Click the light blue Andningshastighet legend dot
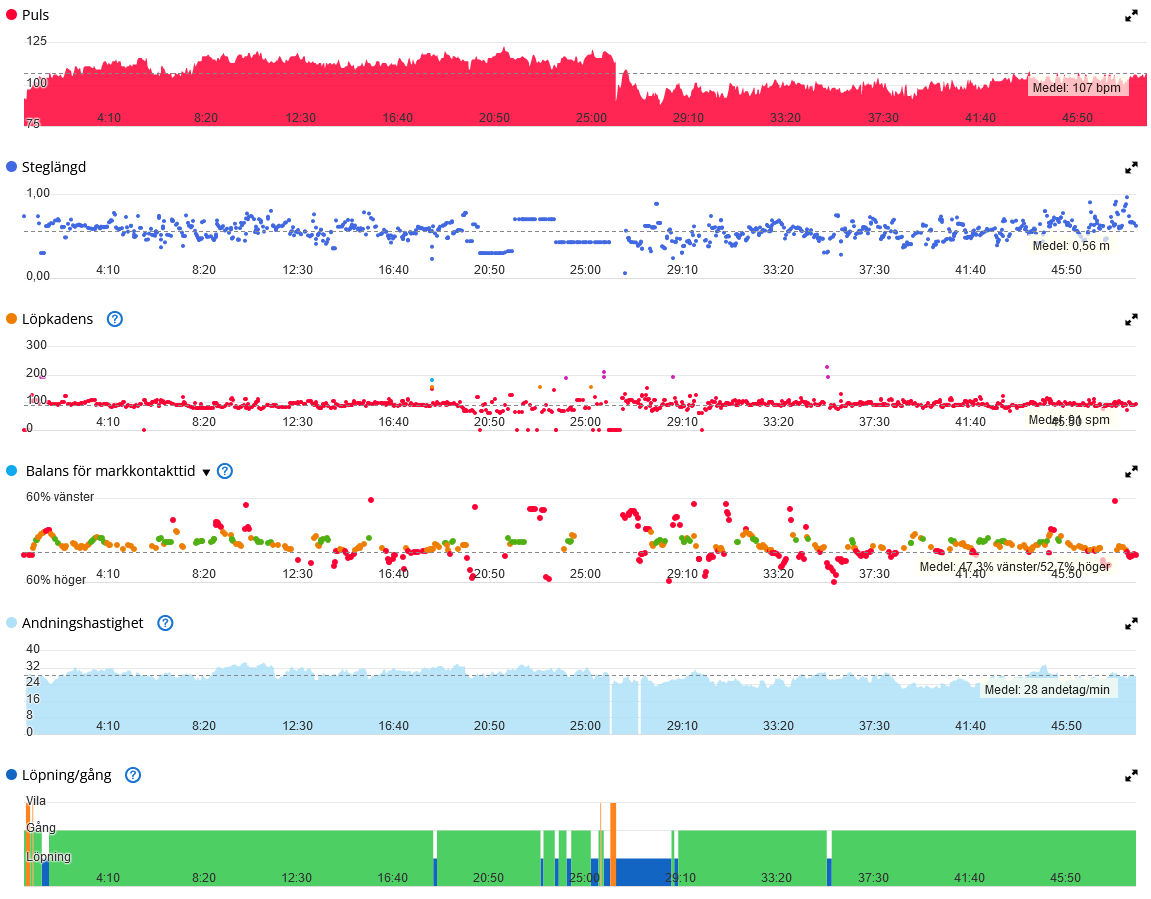Screen dimensions: 1151x899 pyautogui.click(x=11, y=622)
